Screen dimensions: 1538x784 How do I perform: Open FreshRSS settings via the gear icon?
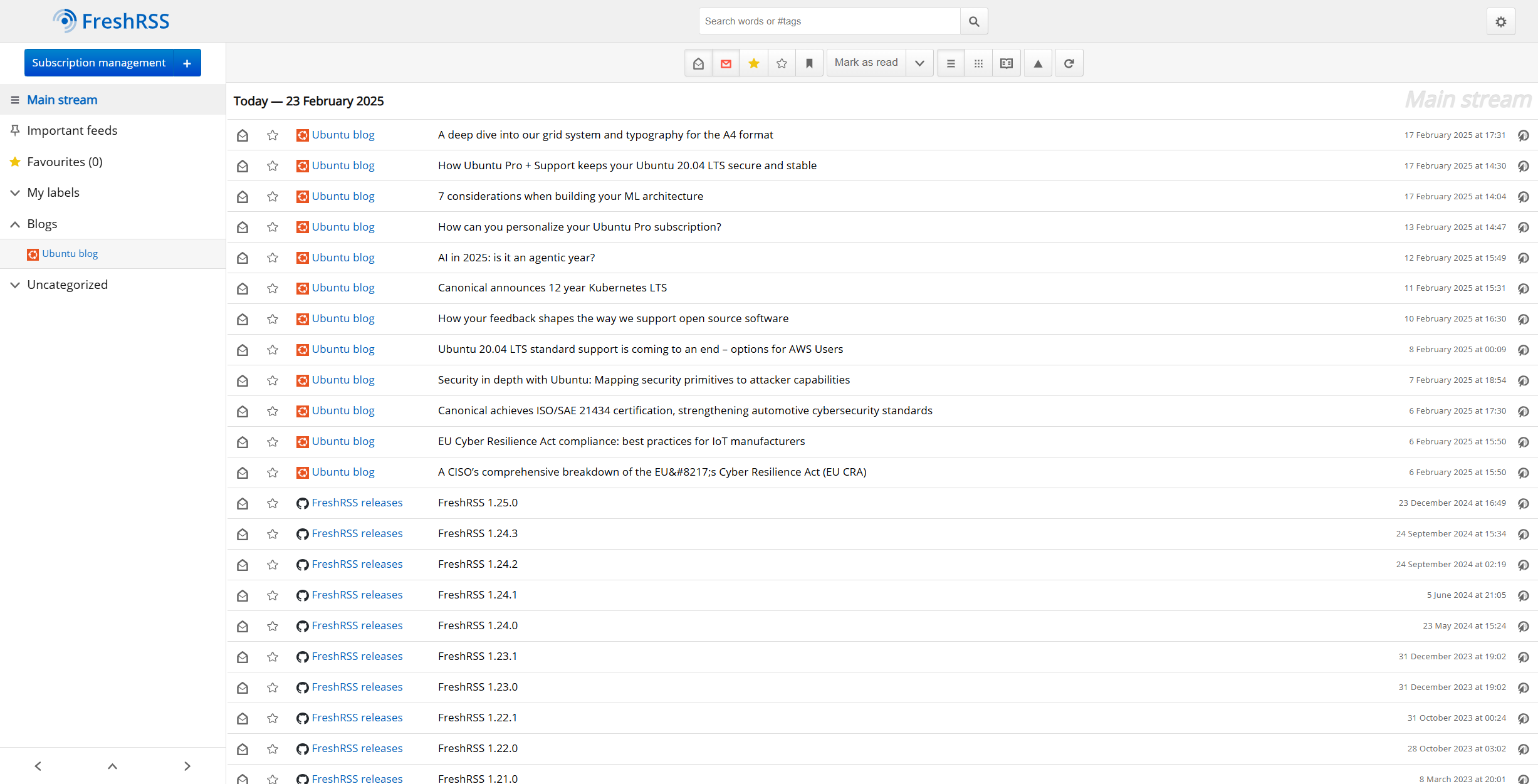coord(1500,21)
